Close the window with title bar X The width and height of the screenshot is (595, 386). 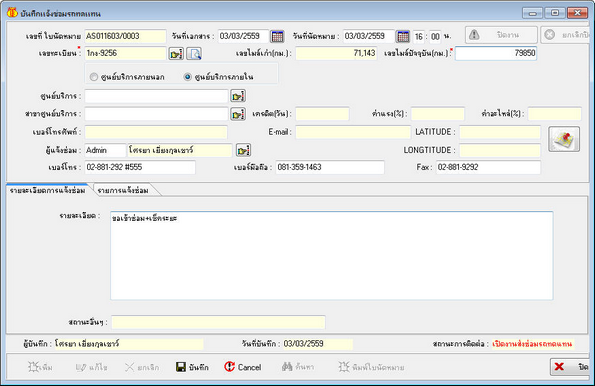(577, 13)
